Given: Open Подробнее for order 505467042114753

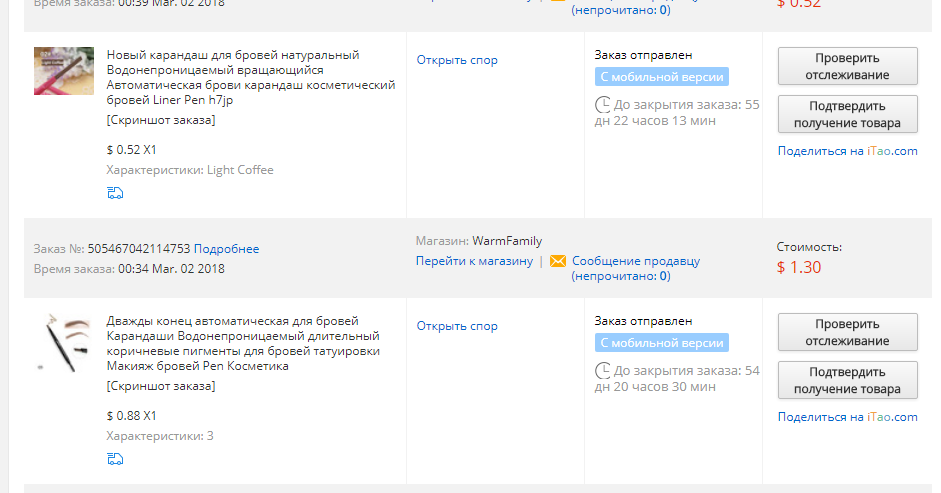Looking at the screenshot, I should click(226, 249).
